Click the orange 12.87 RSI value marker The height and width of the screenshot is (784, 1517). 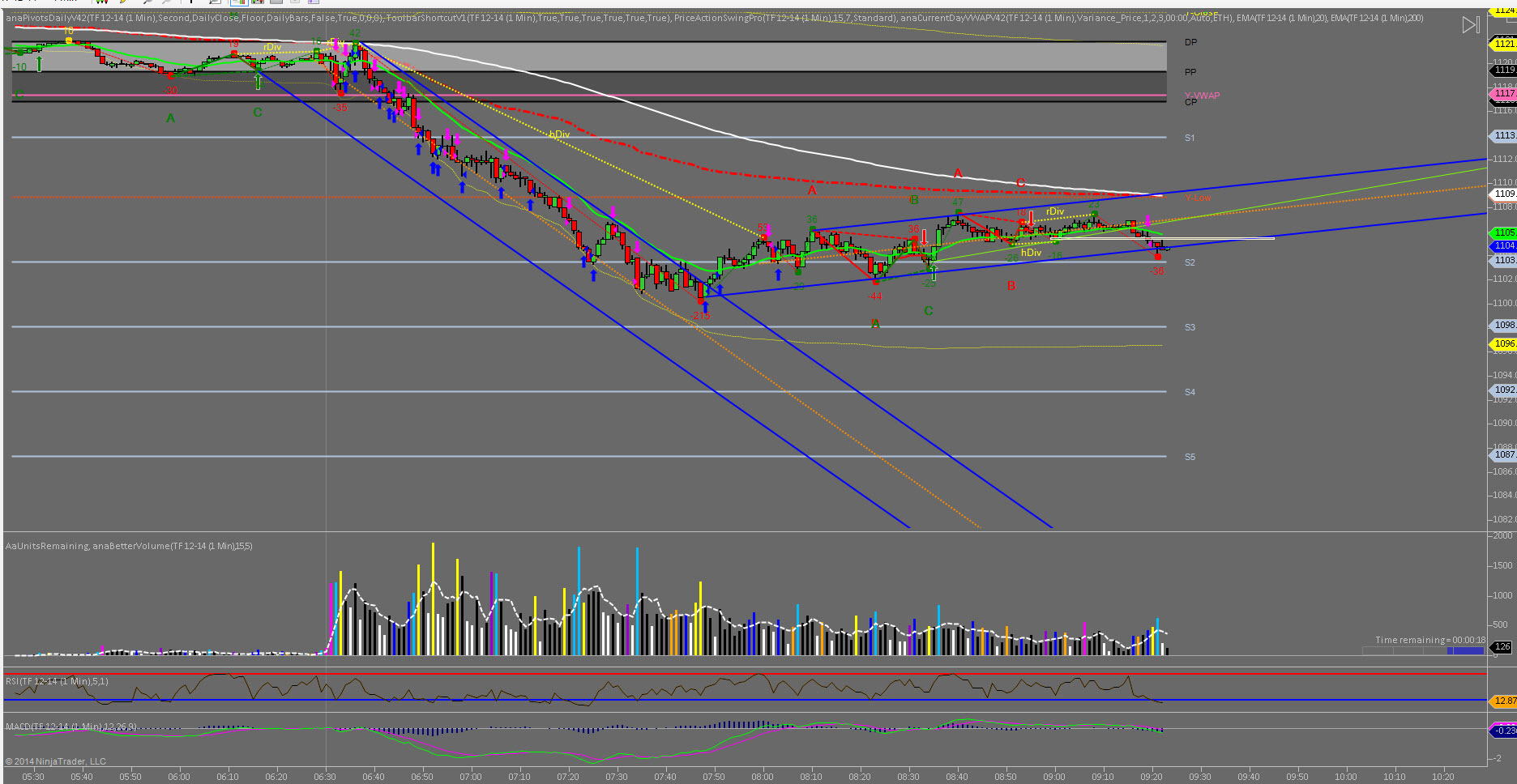pyautogui.click(x=1503, y=701)
